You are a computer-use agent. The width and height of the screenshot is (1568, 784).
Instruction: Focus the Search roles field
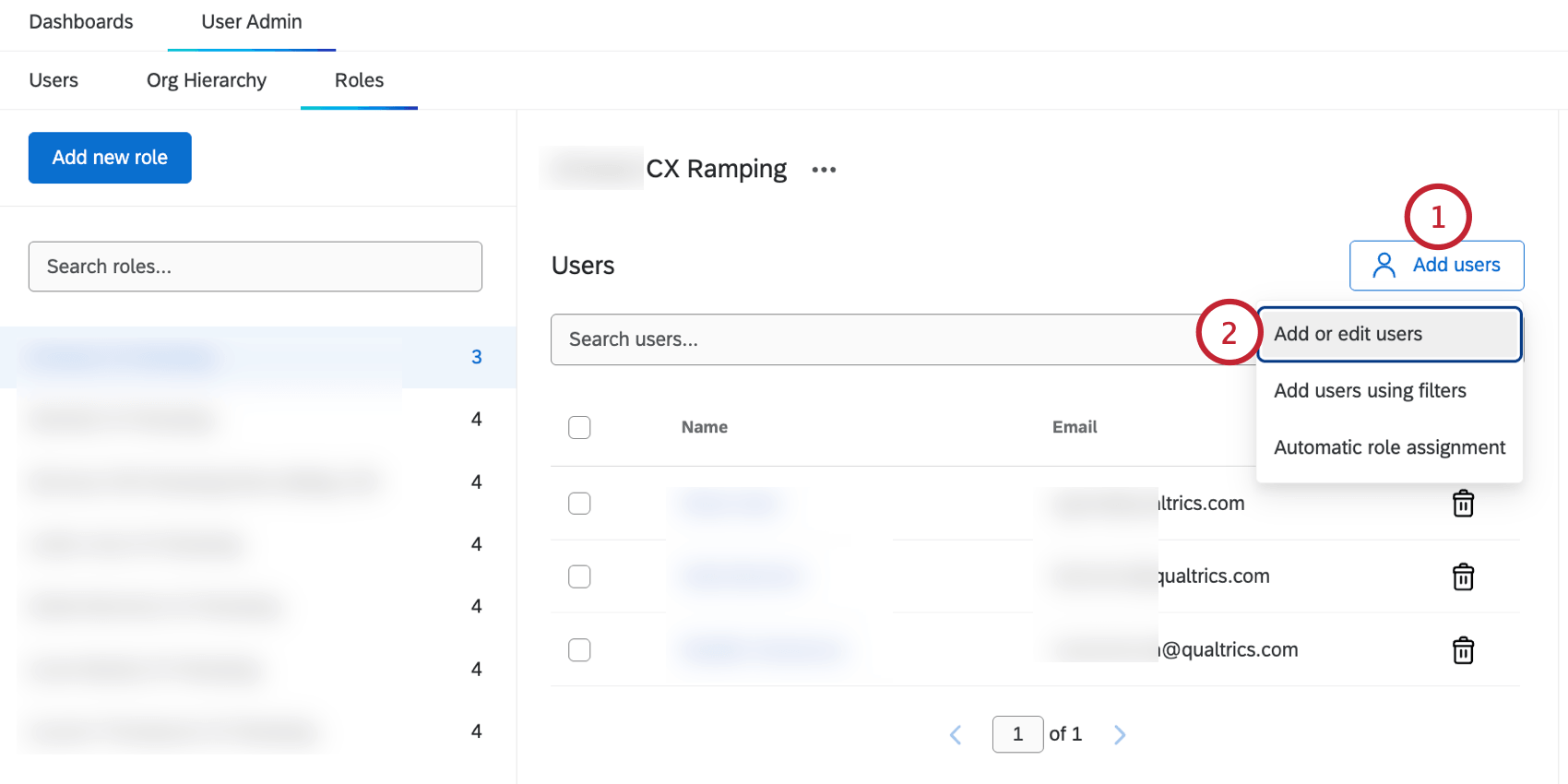255,267
